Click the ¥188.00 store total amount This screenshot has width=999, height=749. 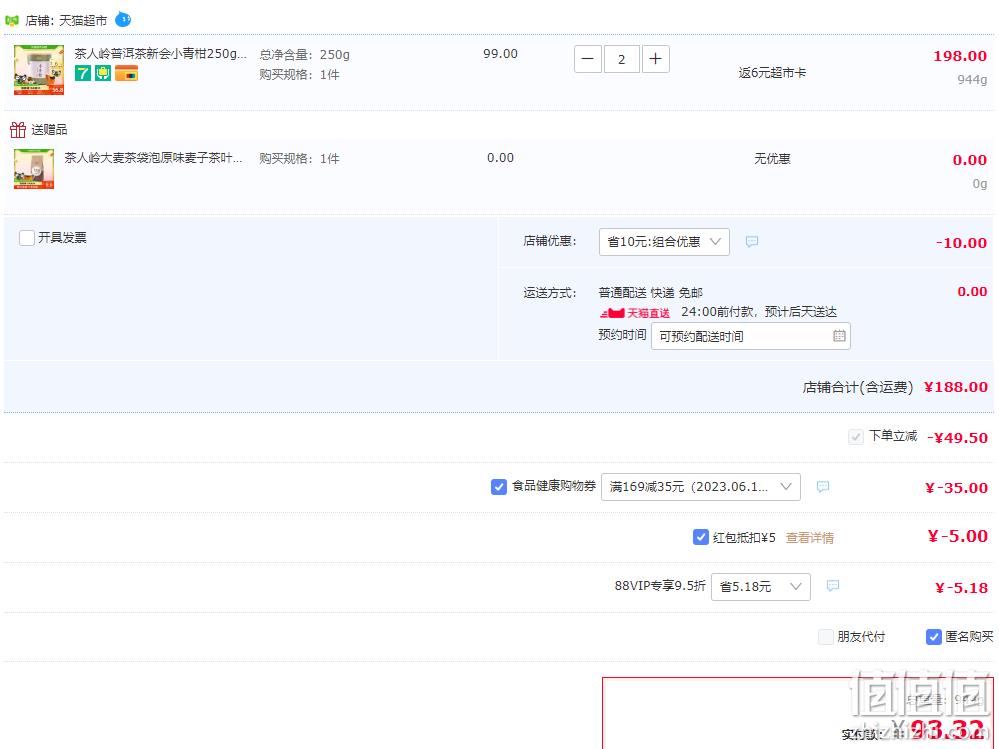(x=956, y=387)
